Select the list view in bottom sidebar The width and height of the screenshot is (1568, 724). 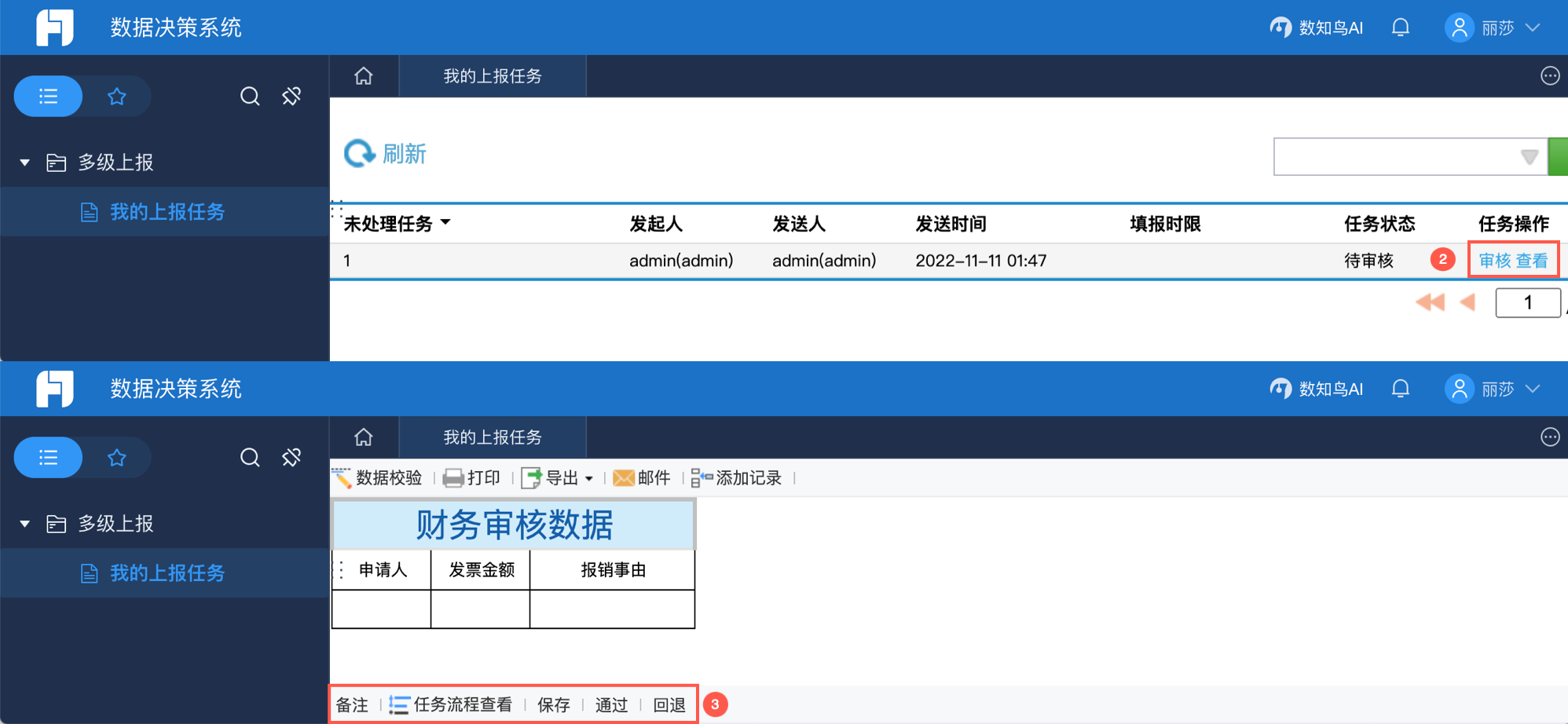tap(48, 458)
